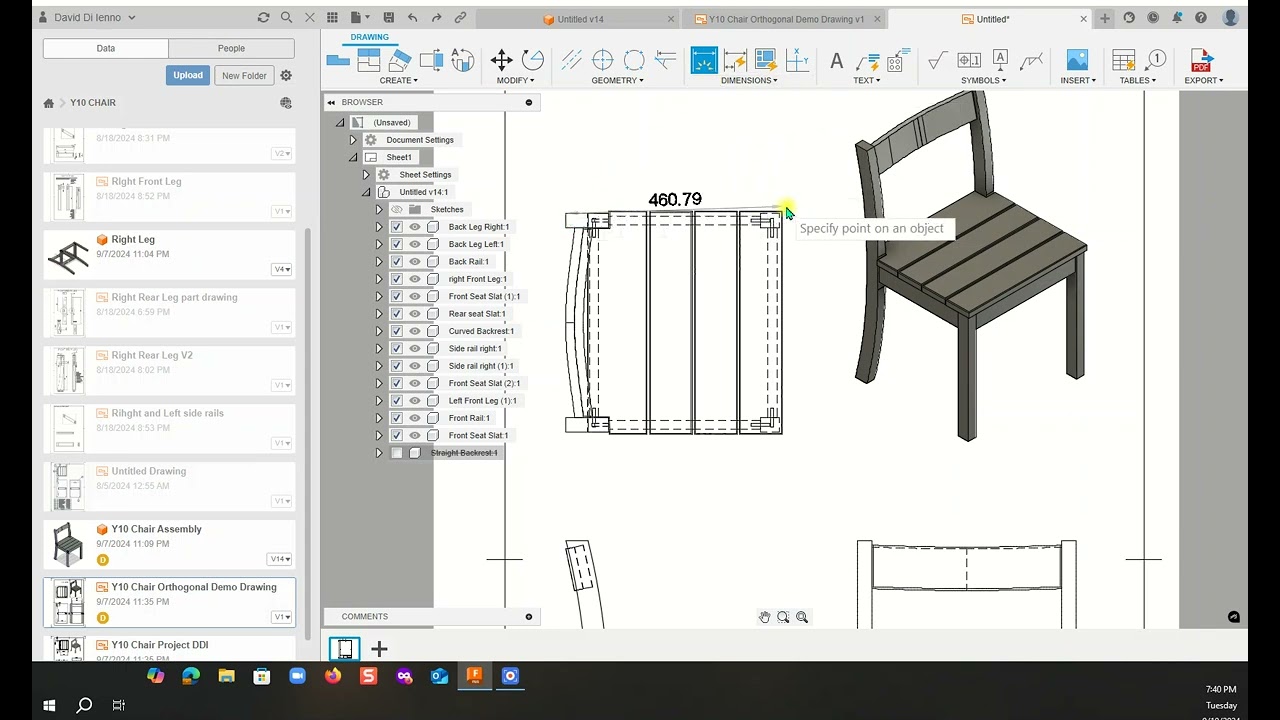This screenshot has width=1280, height=720.
Task: Open Right Leg model thumbnail
Action: coord(68,256)
